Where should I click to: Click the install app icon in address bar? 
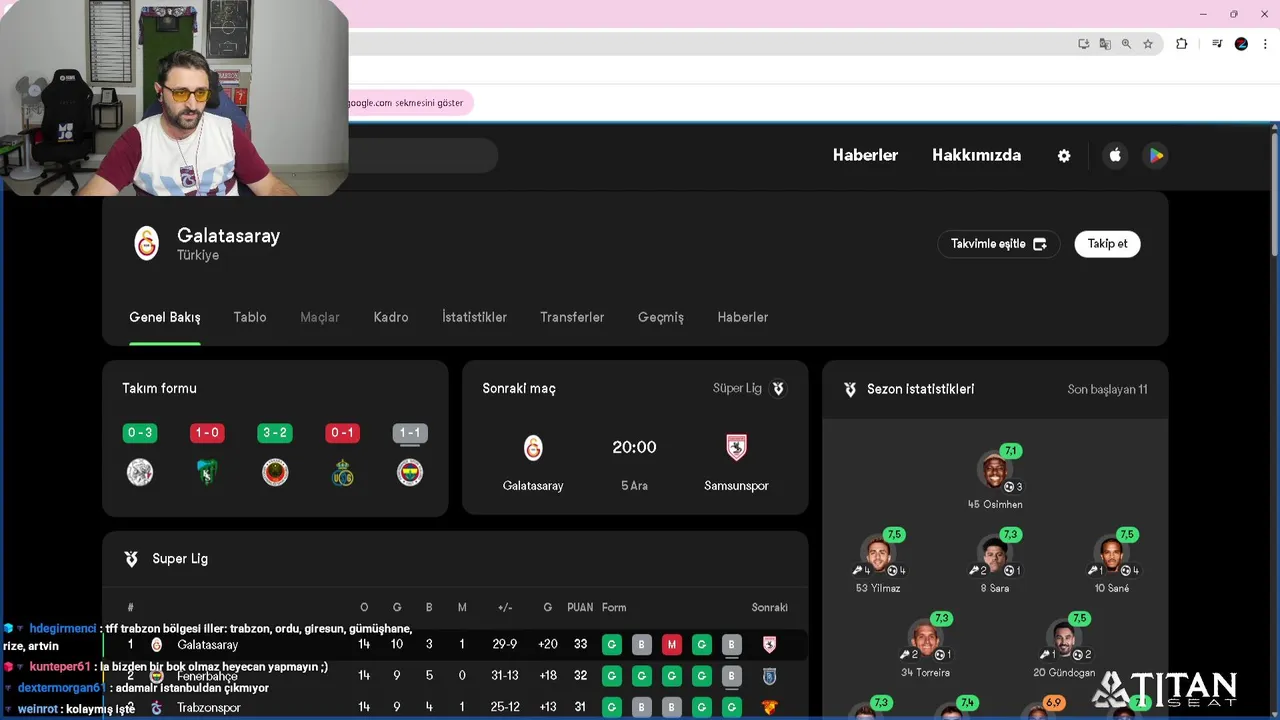click(x=1083, y=44)
